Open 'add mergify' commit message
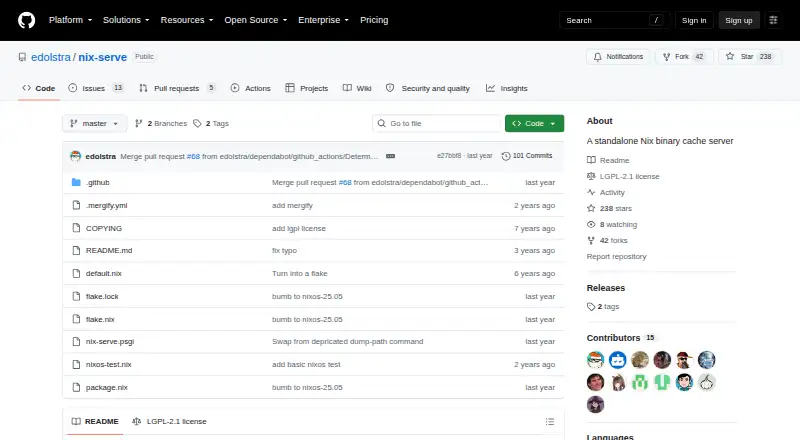800x440 pixels. pos(292,205)
